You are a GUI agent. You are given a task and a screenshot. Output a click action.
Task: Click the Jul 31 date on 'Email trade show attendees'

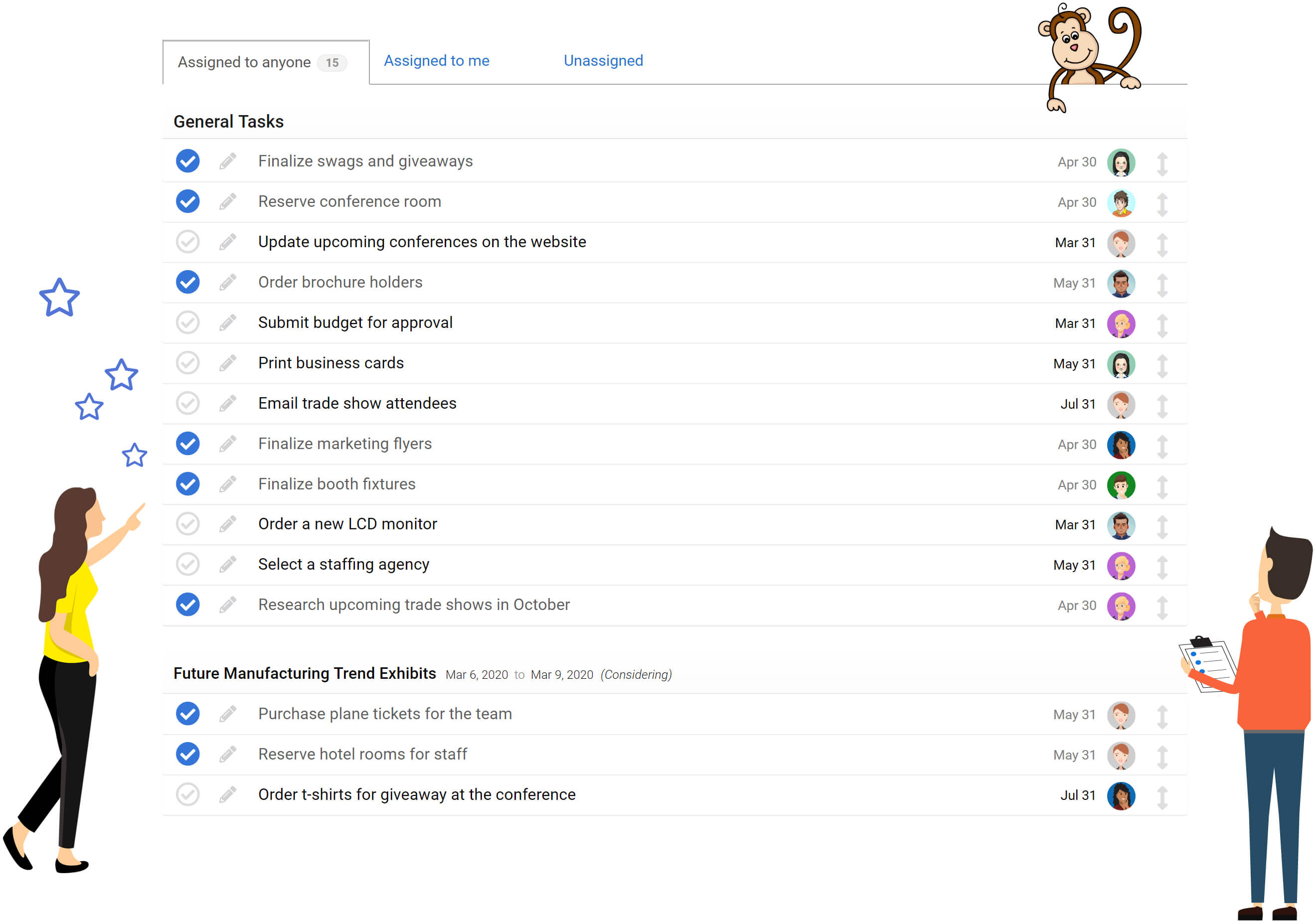1077,404
